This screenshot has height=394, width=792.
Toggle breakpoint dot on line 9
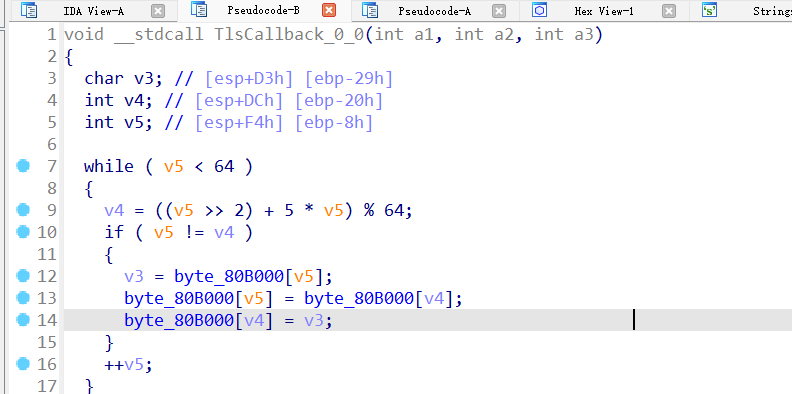click(x=23, y=210)
